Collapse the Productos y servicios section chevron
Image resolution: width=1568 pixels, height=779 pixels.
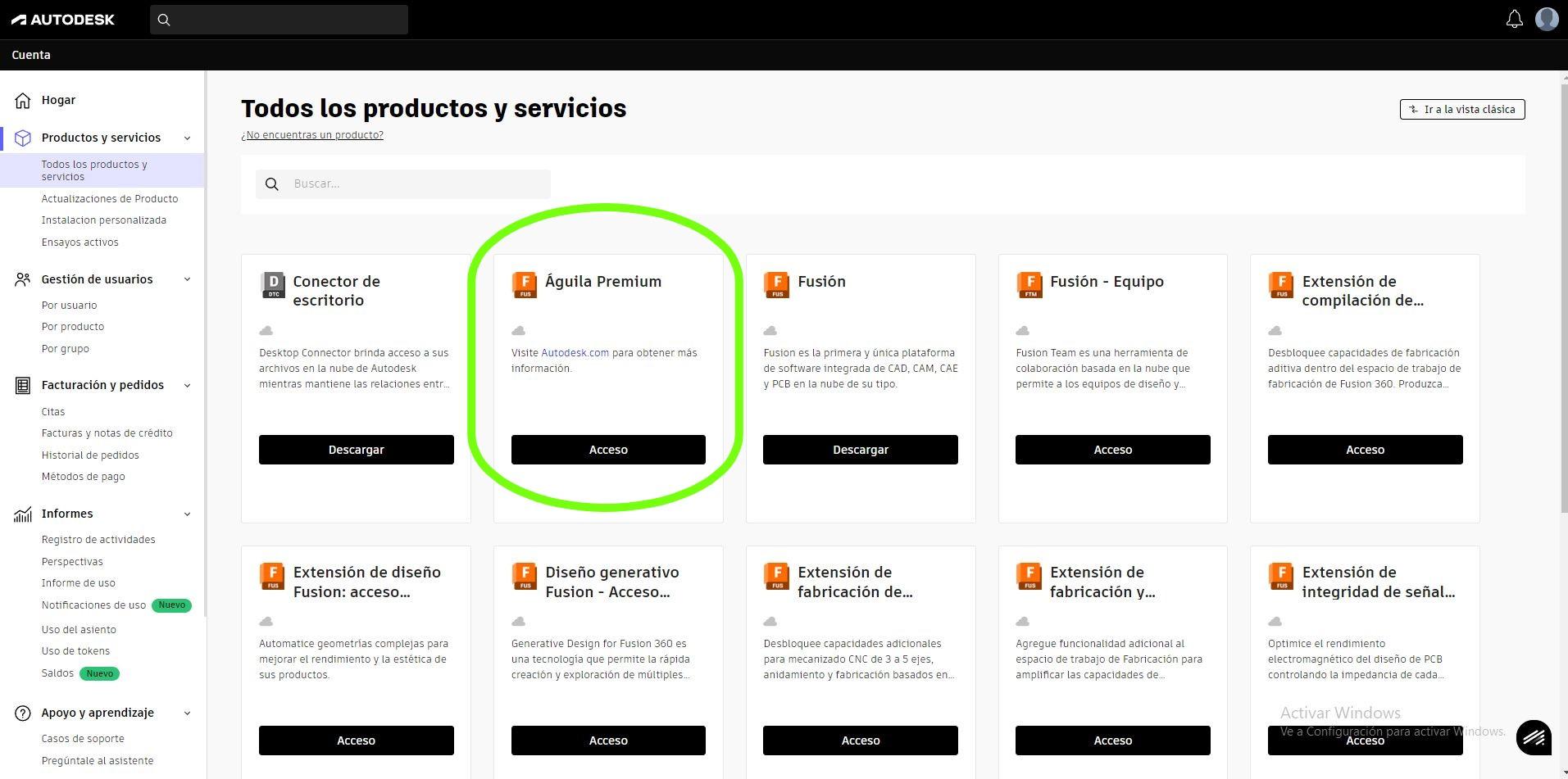[x=187, y=138]
